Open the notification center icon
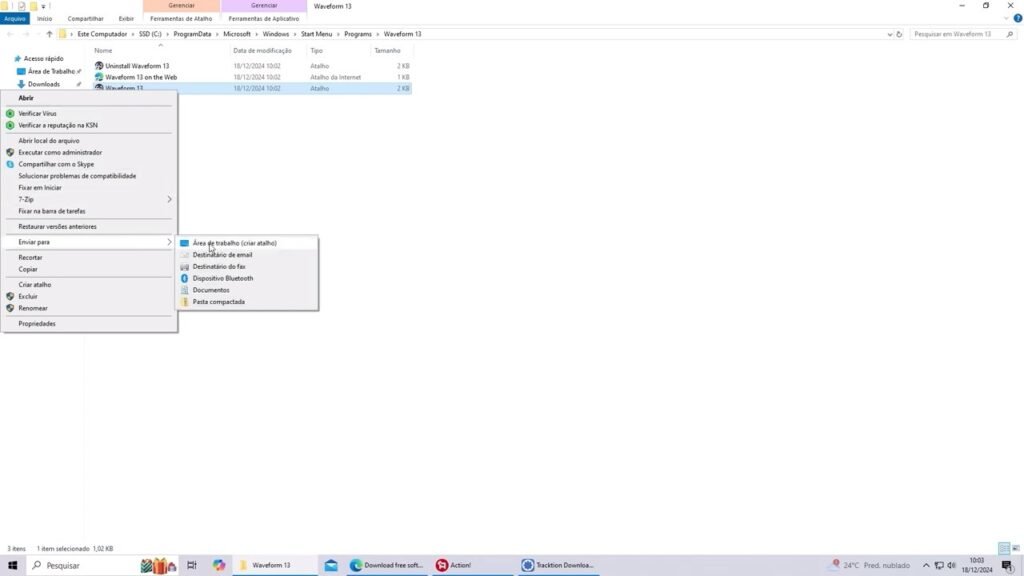This screenshot has height=576, width=1024. tap(1008, 566)
